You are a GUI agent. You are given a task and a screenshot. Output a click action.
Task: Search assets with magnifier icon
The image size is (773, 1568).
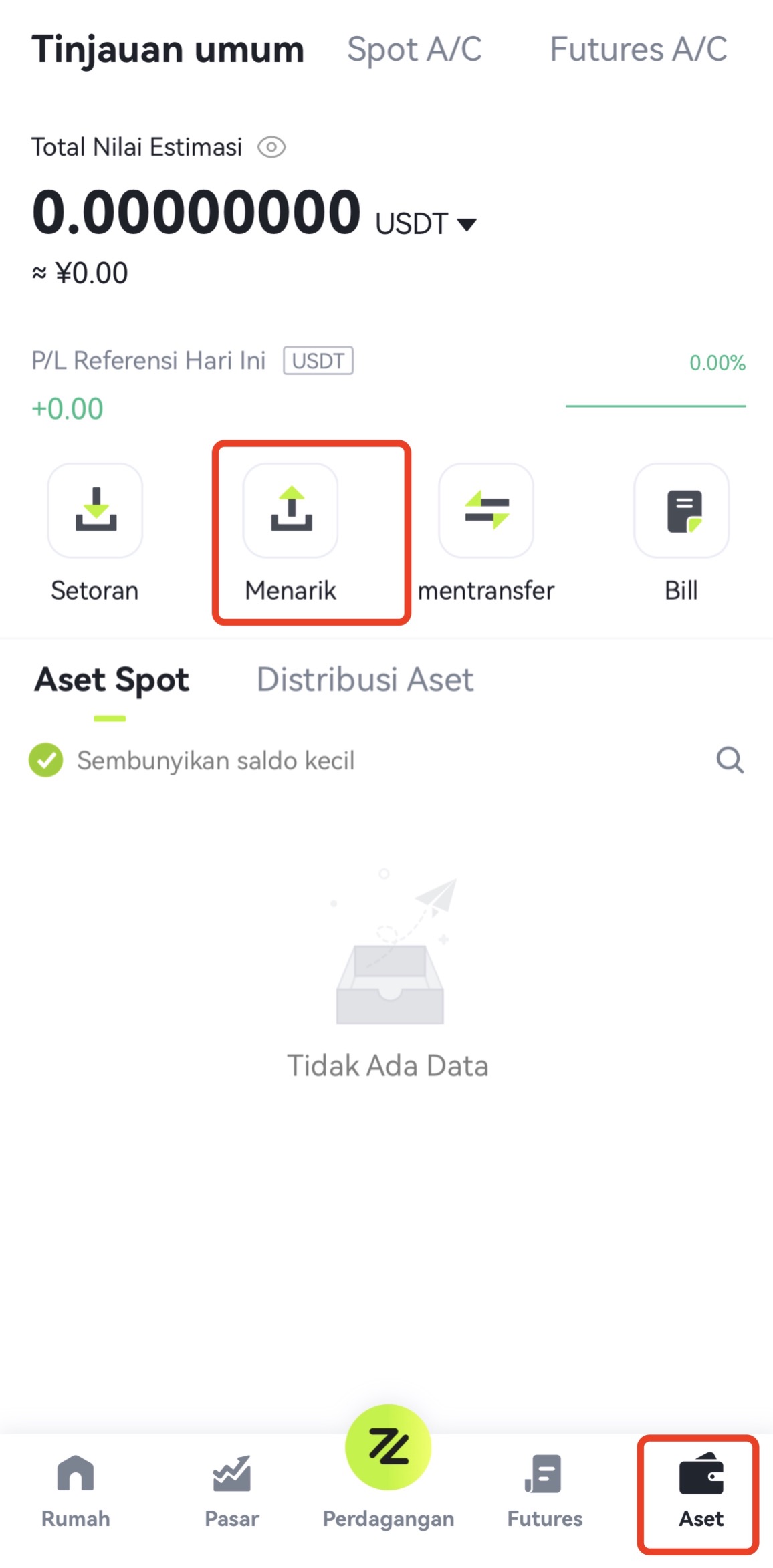730,760
